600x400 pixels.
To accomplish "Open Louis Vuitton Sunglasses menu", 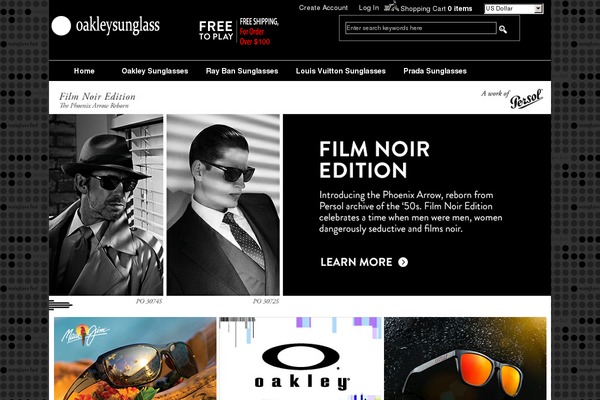I will (x=341, y=71).
